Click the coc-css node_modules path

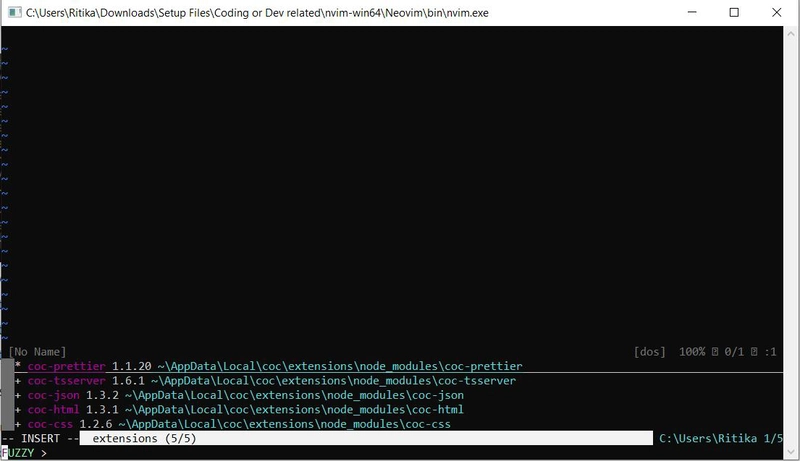click(285, 424)
